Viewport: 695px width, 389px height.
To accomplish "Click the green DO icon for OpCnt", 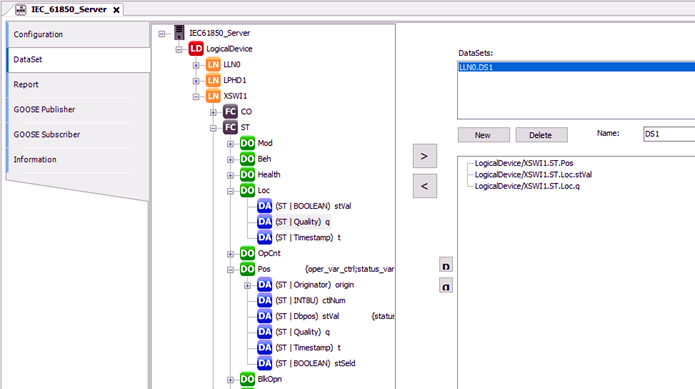I will point(247,253).
